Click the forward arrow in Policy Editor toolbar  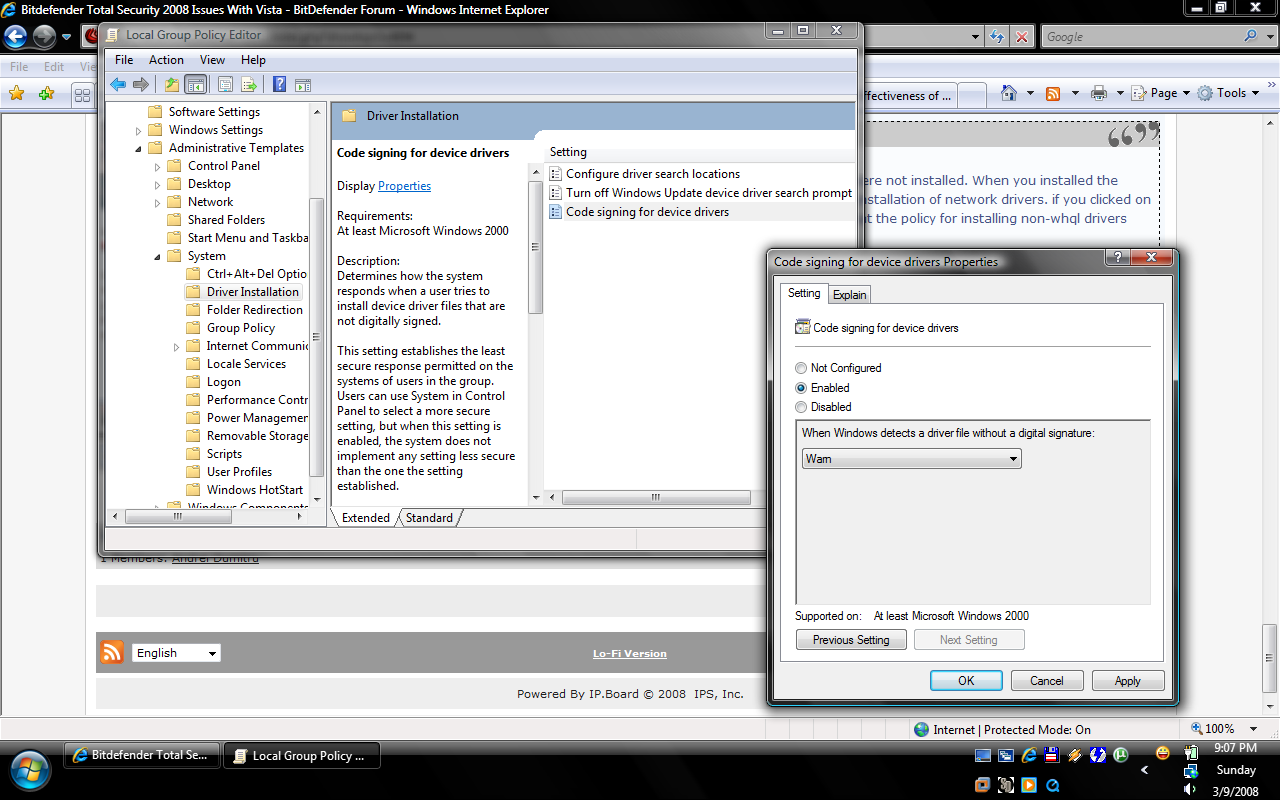(141, 85)
